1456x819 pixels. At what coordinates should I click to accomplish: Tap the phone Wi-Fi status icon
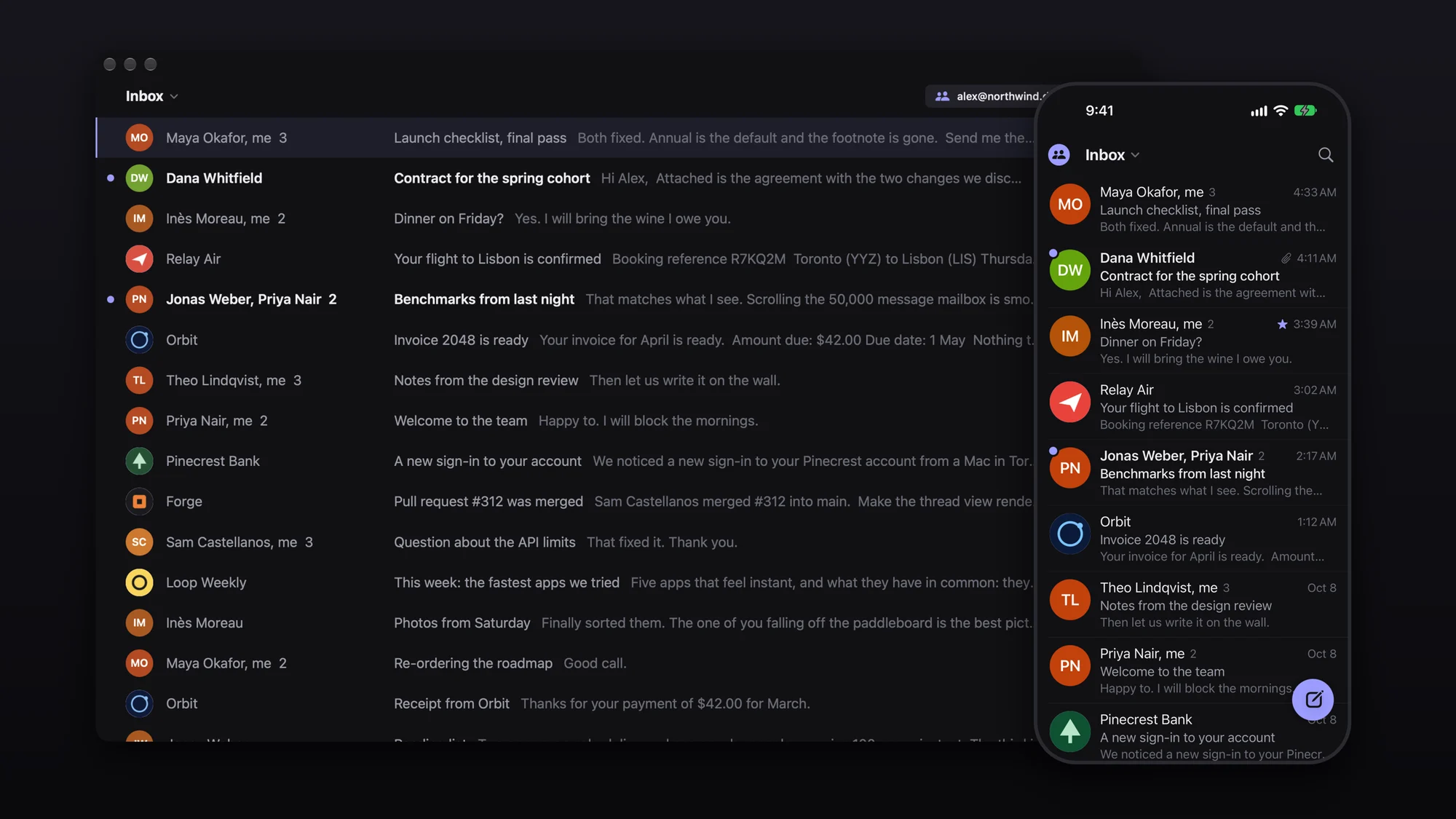[1281, 111]
